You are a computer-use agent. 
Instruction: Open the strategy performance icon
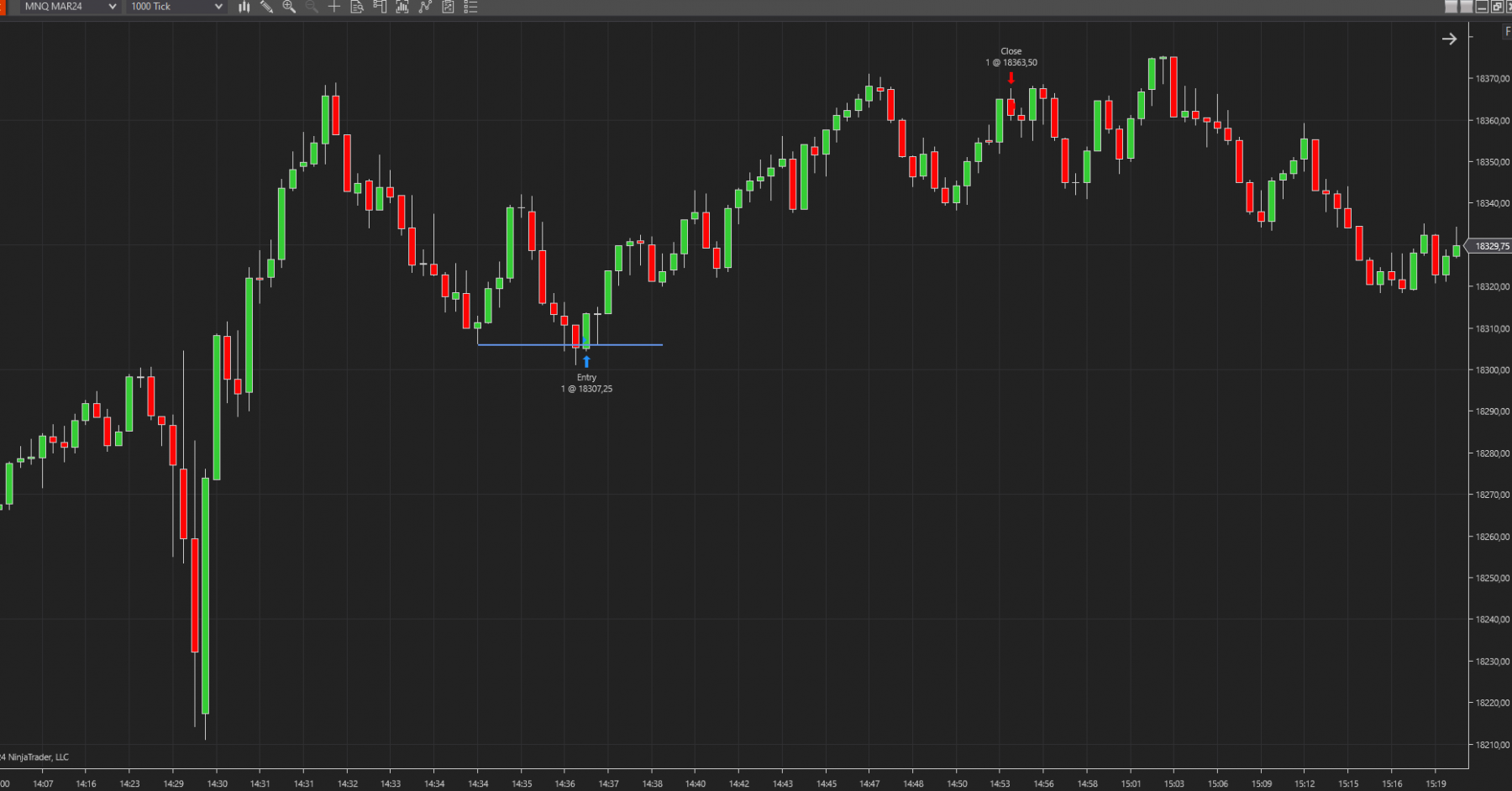(448, 7)
